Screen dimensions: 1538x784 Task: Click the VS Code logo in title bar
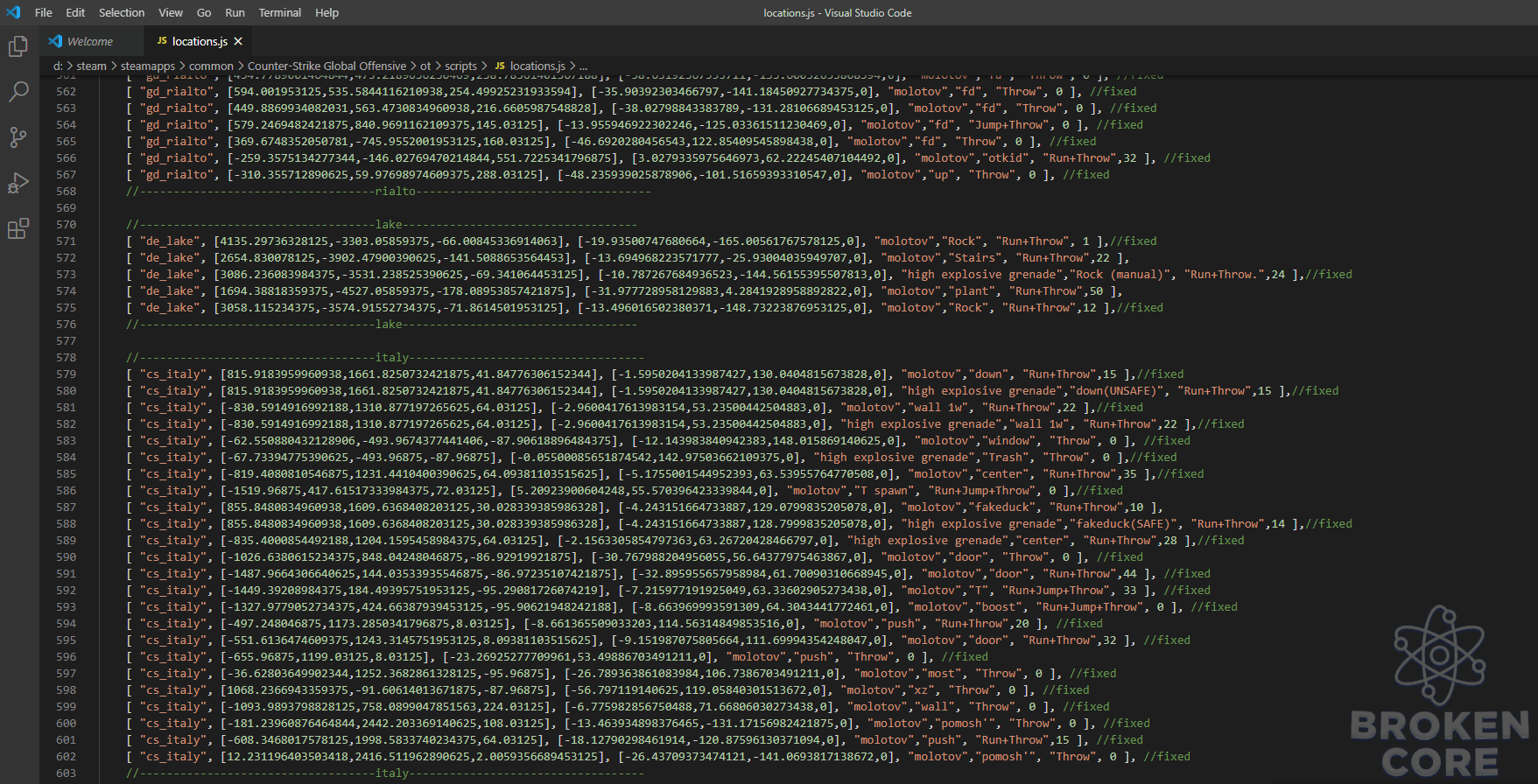coord(13,12)
